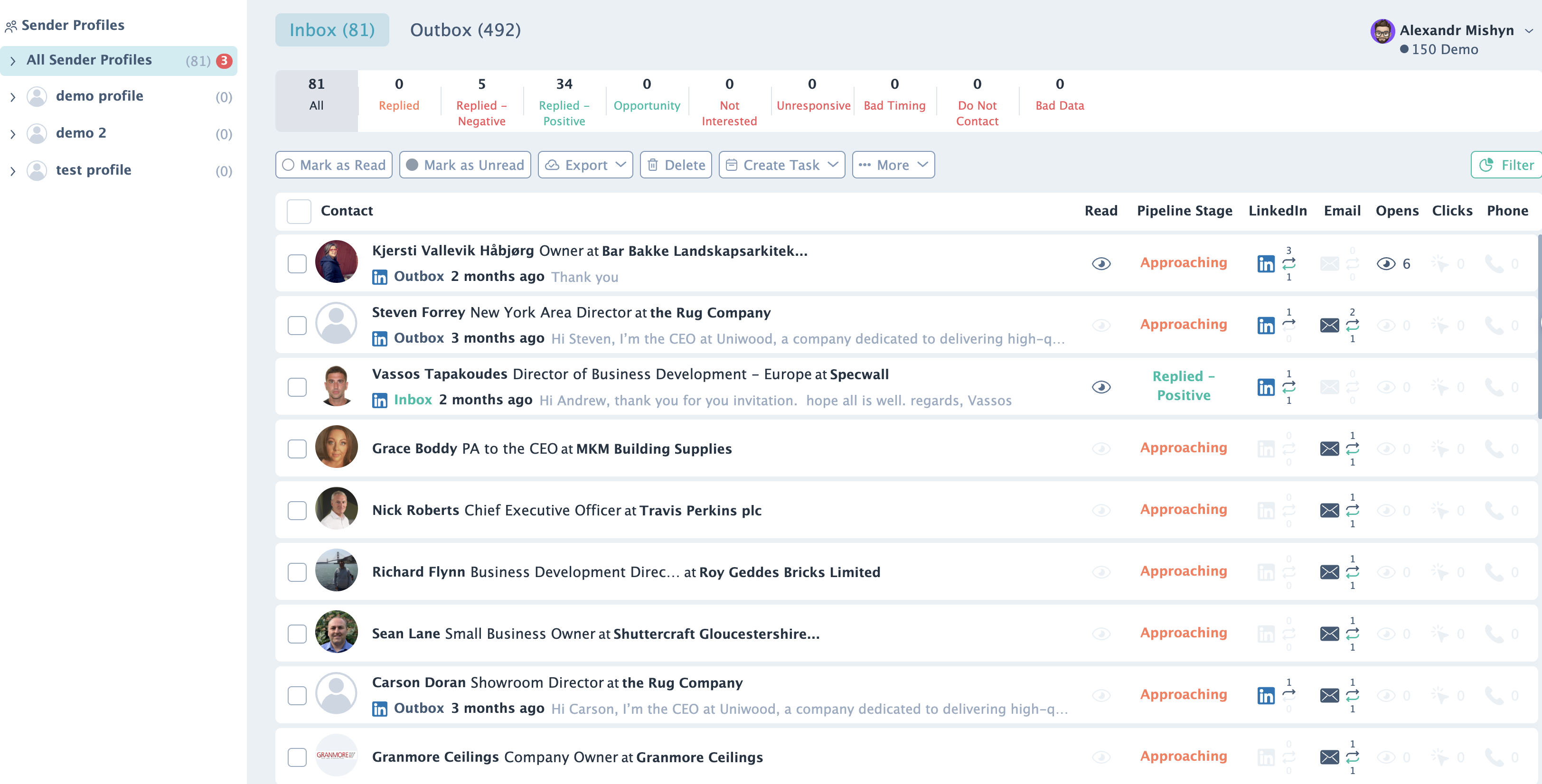Screen dimensions: 1542x784
Task: Open Vassos Tapakoudes profile photo
Action: click(x=336, y=385)
